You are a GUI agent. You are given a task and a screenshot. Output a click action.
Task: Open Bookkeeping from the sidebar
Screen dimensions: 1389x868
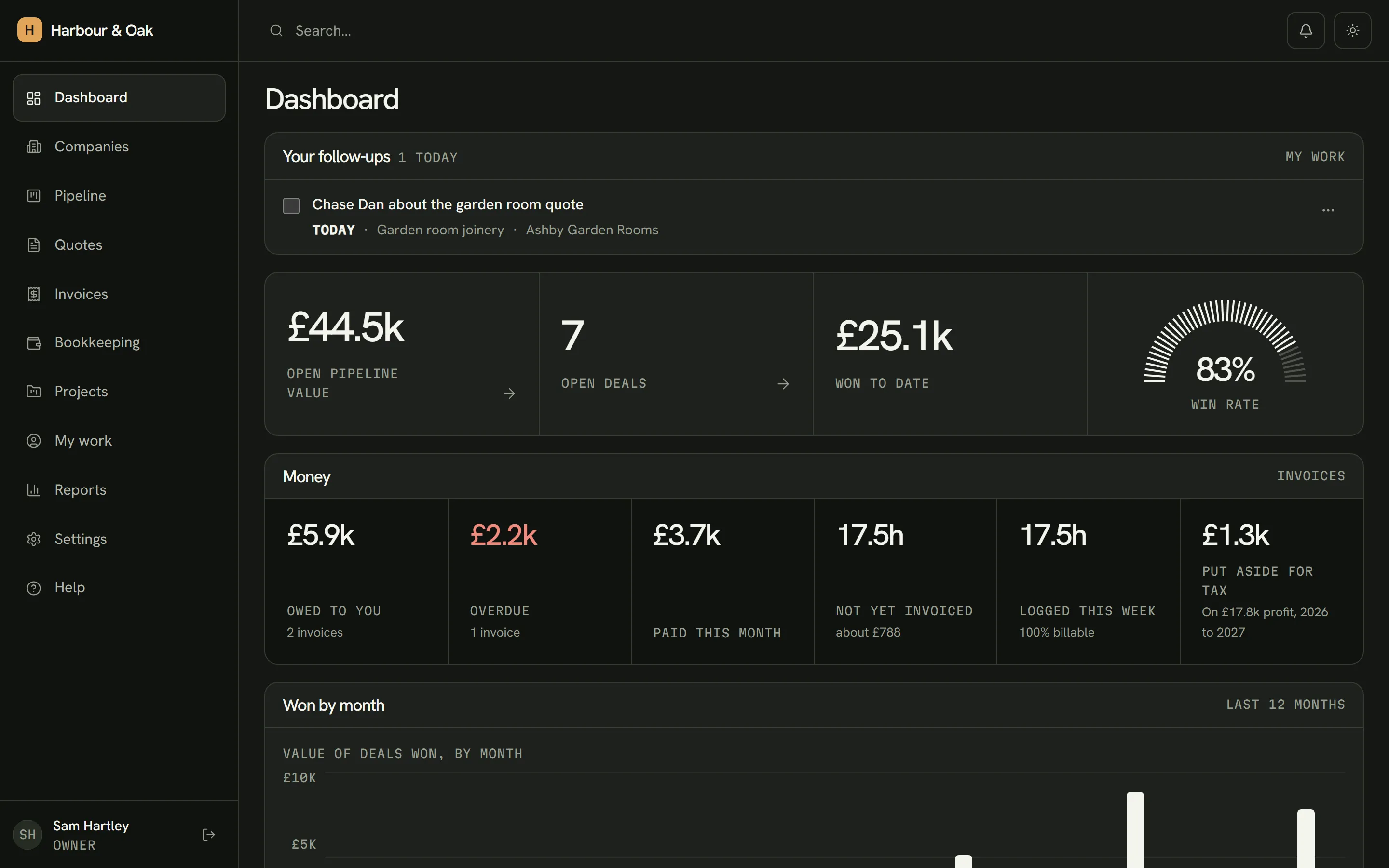[119, 343]
